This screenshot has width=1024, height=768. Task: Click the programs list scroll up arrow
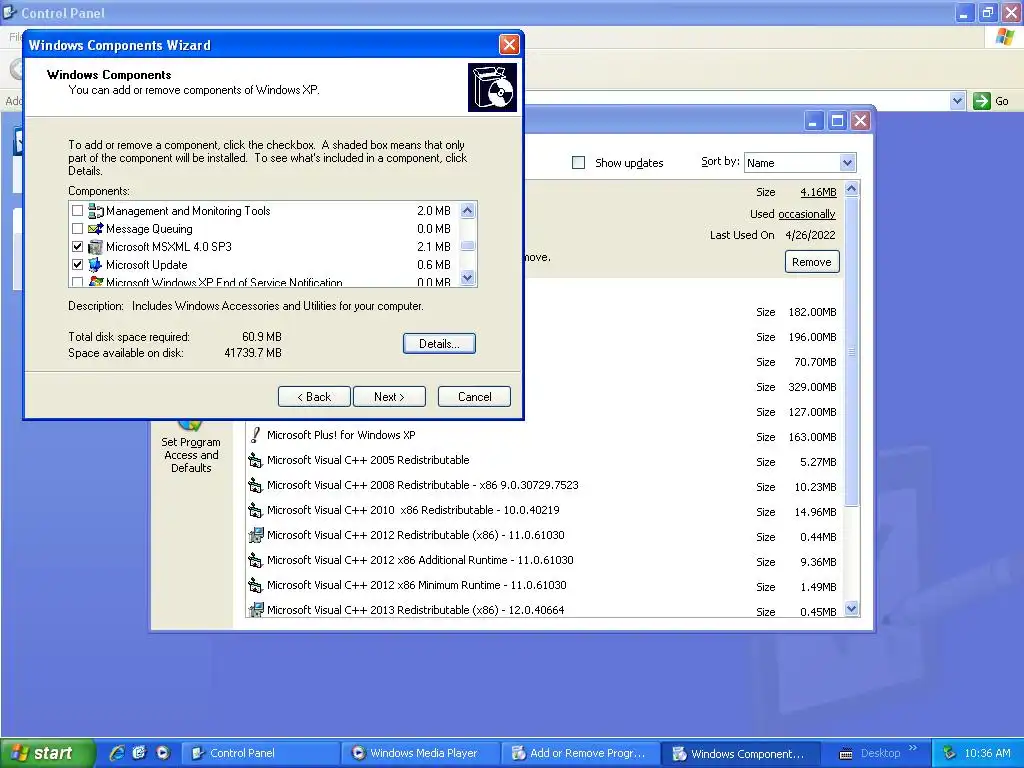click(x=851, y=189)
